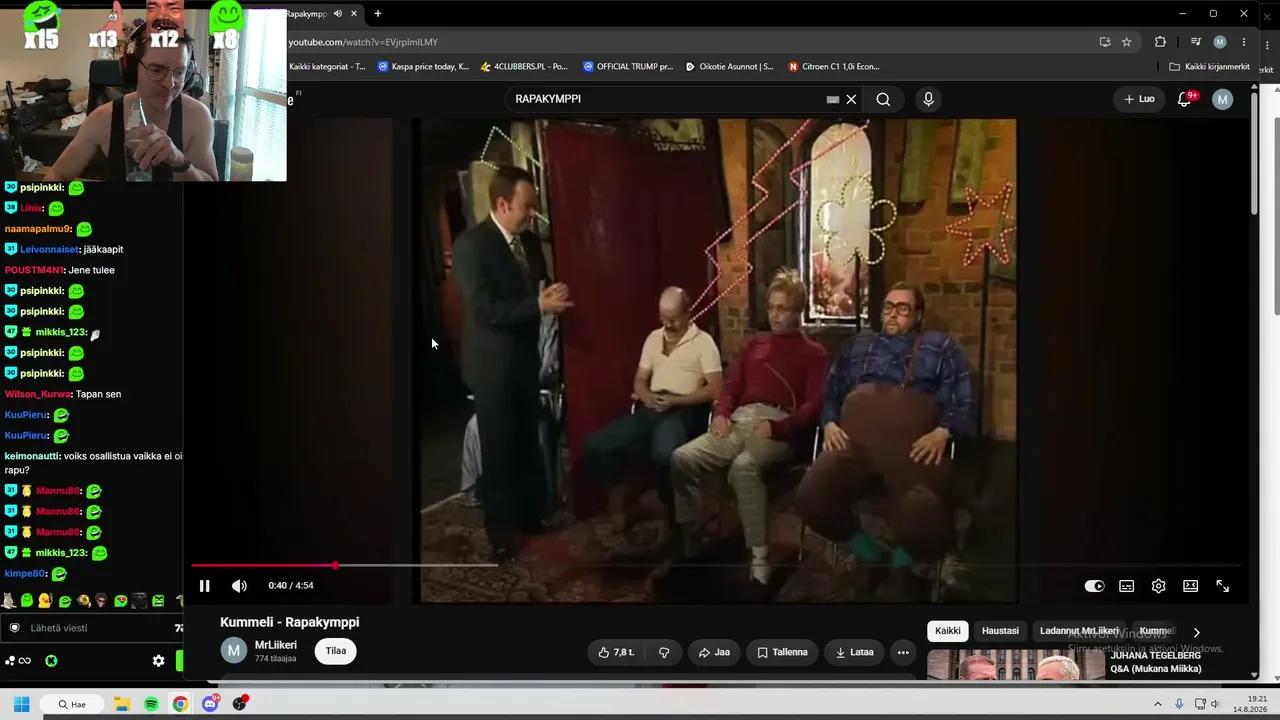Show hidden system tray icons
Viewport: 1280px width, 720px height.
pos(1158,704)
